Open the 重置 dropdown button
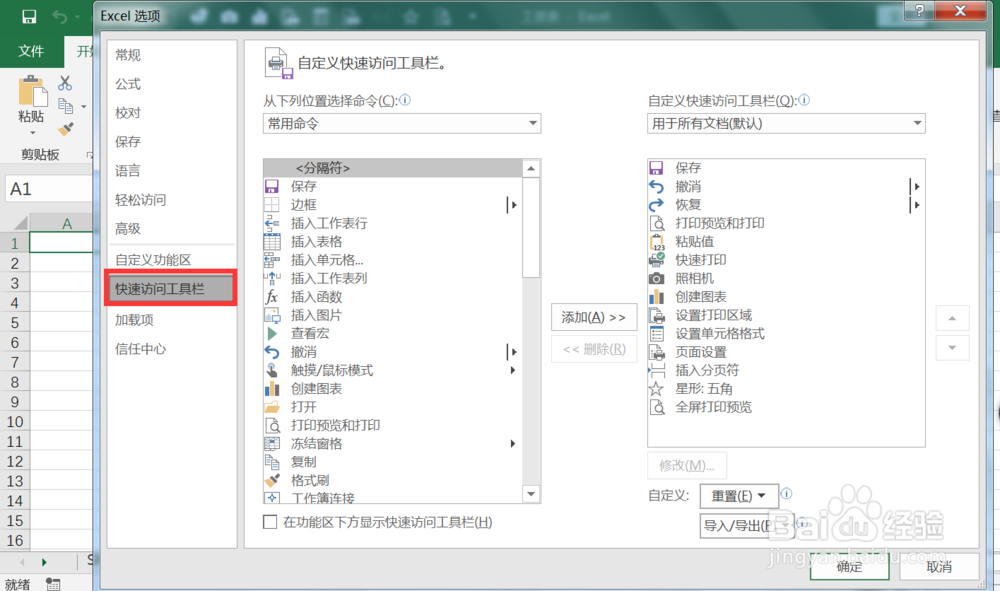 tap(739, 495)
